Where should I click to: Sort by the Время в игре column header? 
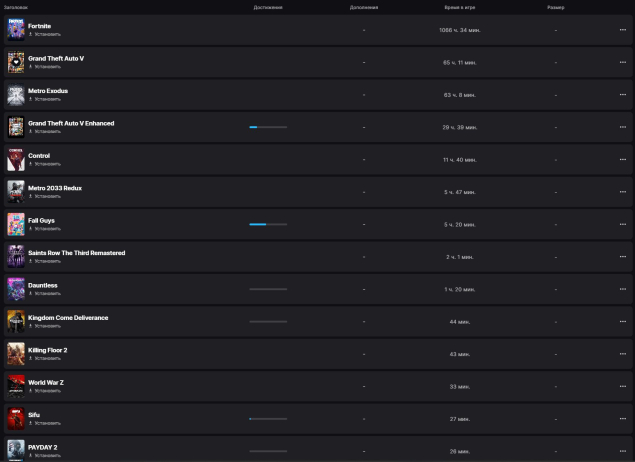460,7
